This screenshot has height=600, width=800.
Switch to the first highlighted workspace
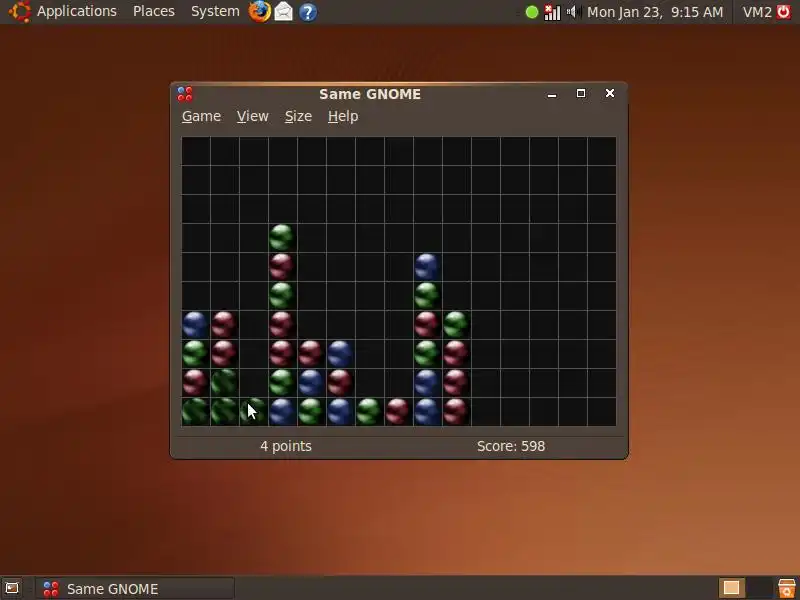click(731, 588)
